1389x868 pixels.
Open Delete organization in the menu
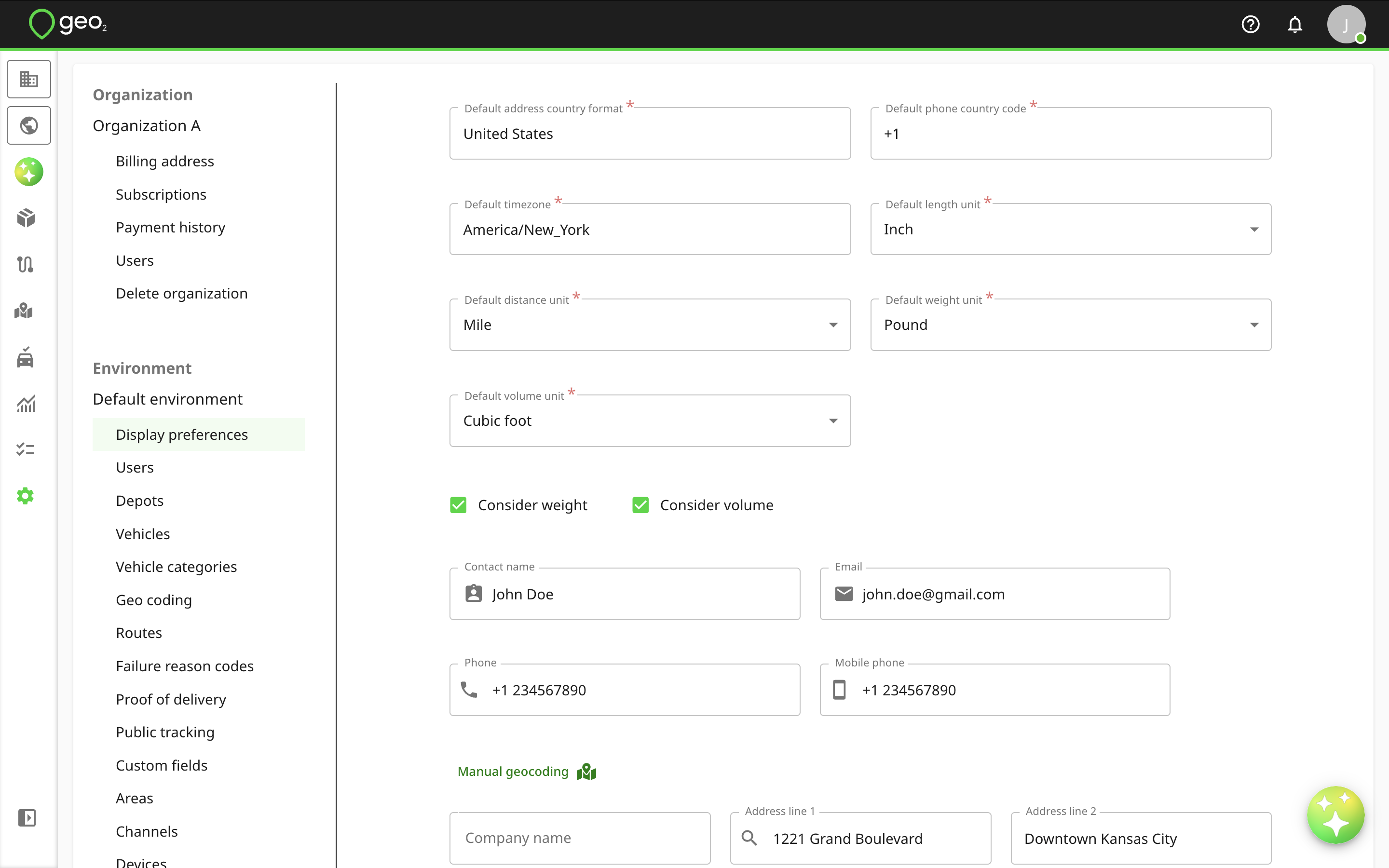pos(181,293)
